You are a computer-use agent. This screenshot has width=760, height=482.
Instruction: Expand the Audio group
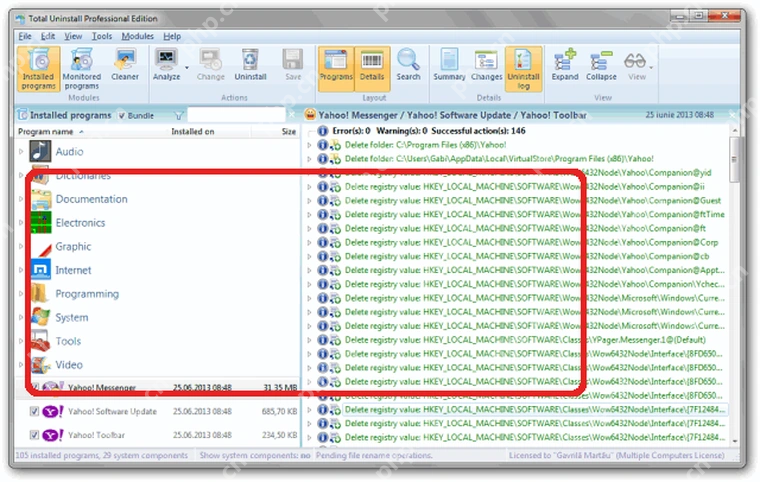(21, 151)
